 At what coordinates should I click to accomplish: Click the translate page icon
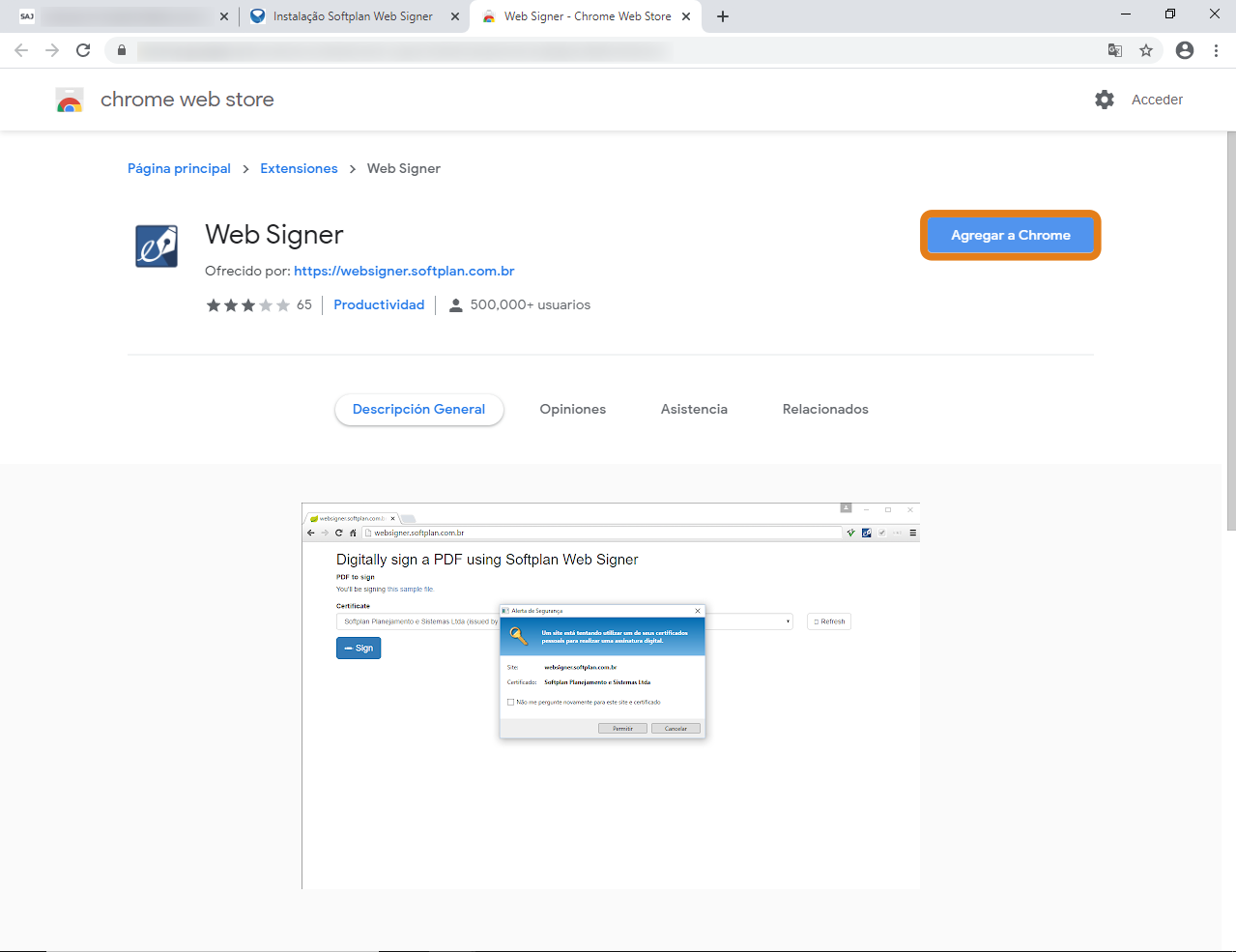[x=1115, y=50]
